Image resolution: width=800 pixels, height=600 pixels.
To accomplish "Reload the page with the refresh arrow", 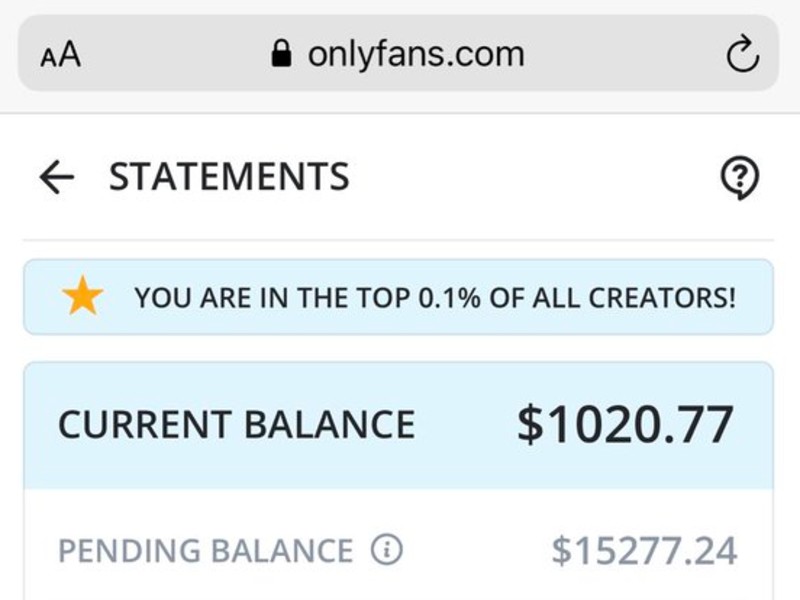I will point(743,54).
